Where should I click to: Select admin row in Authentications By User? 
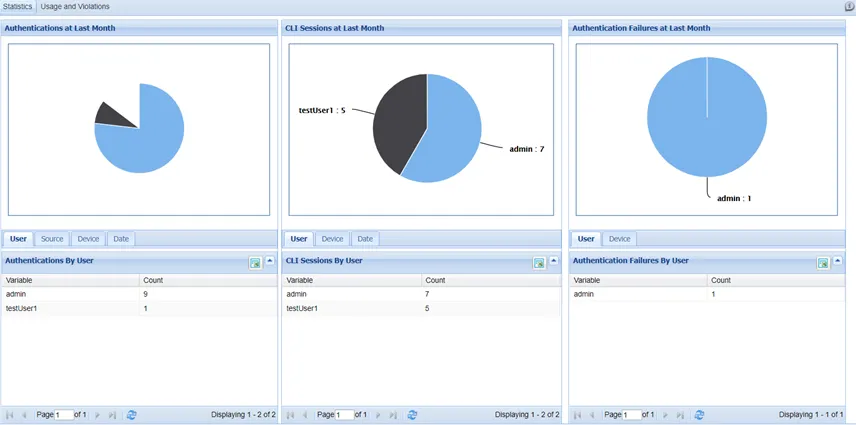pyautogui.click(x=139, y=294)
